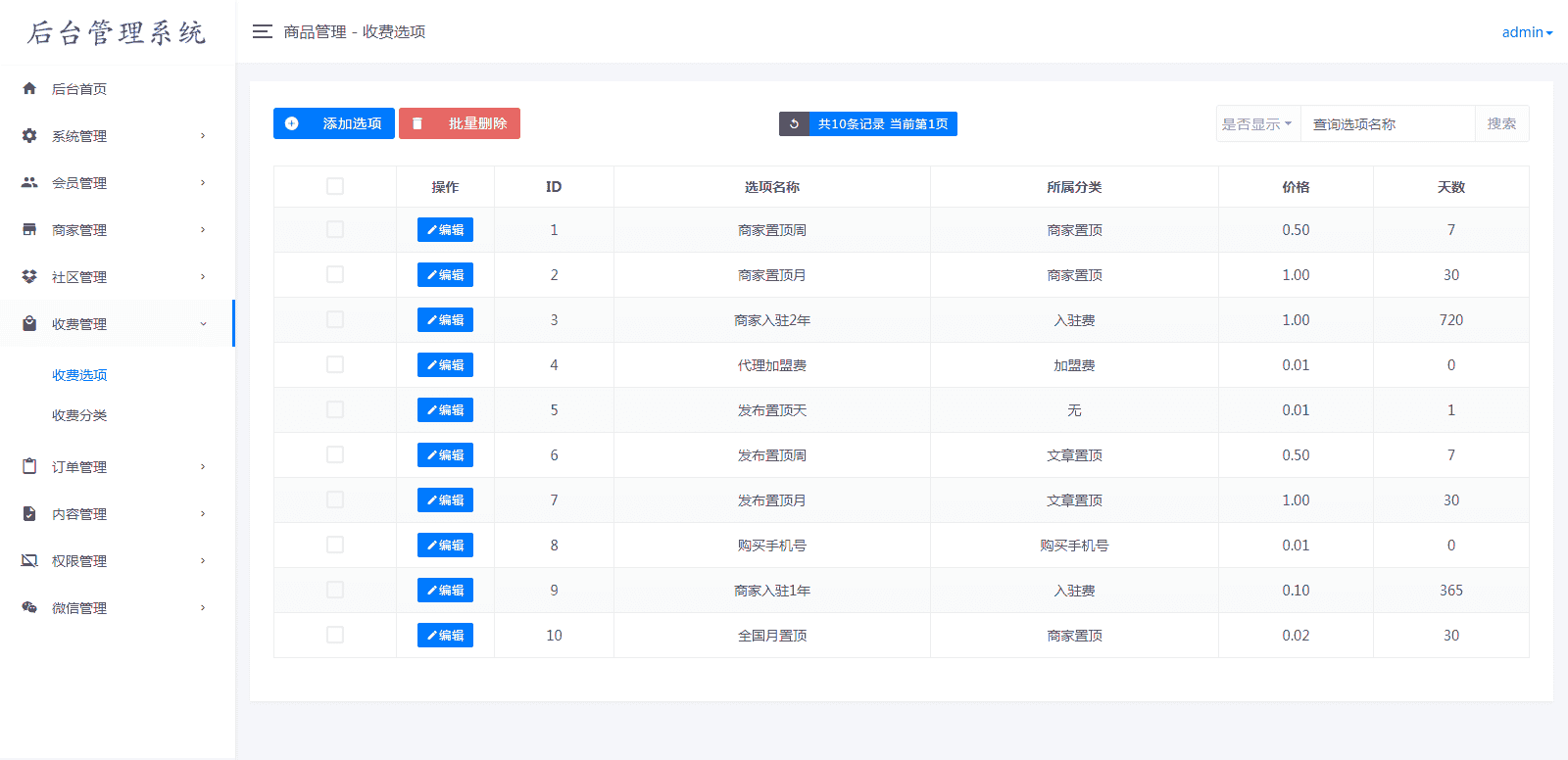
Task: Expand the 社区管理 chevron
Action: pos(203,276)
